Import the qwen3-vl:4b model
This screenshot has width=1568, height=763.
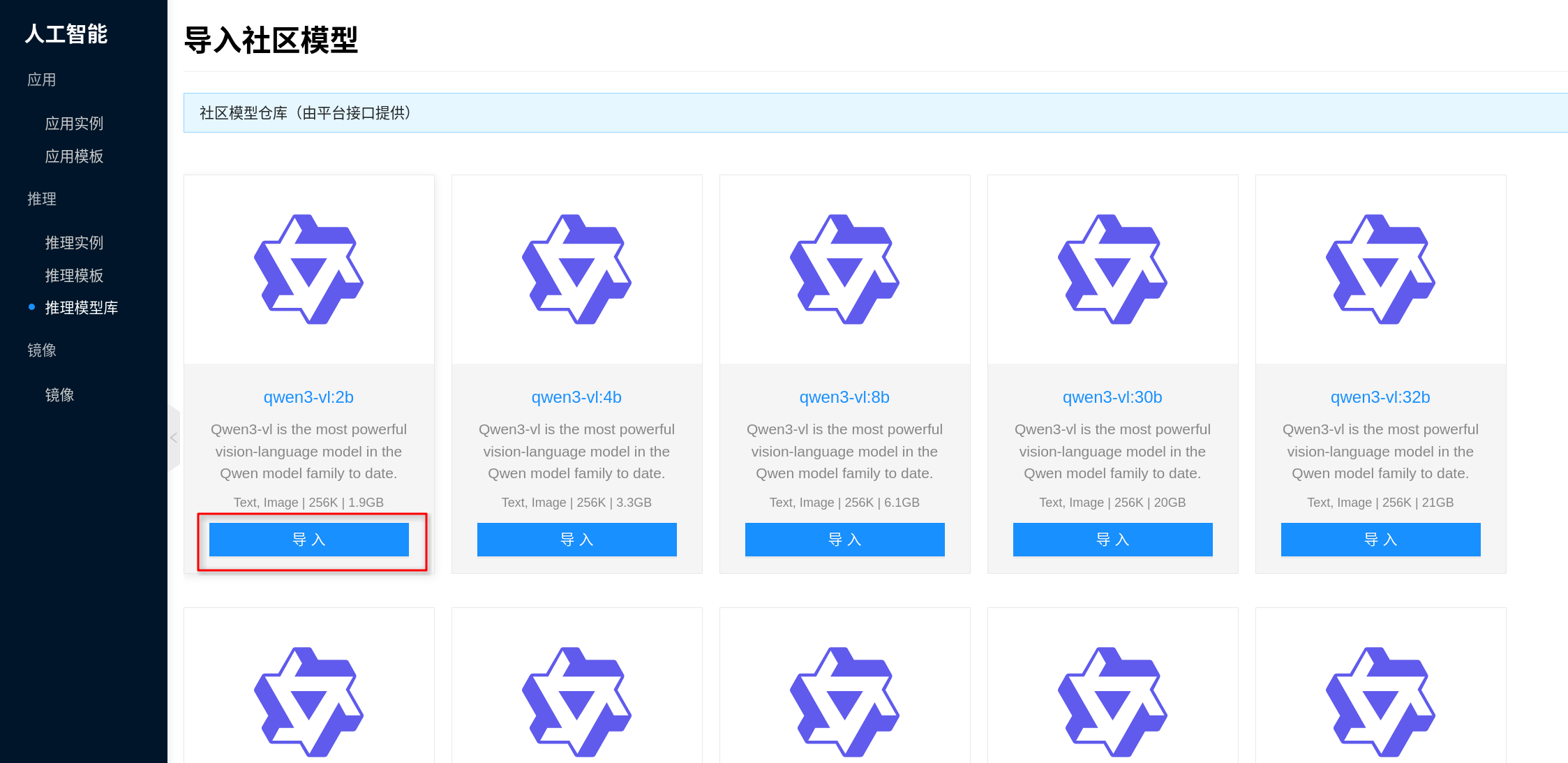[576, 540]
